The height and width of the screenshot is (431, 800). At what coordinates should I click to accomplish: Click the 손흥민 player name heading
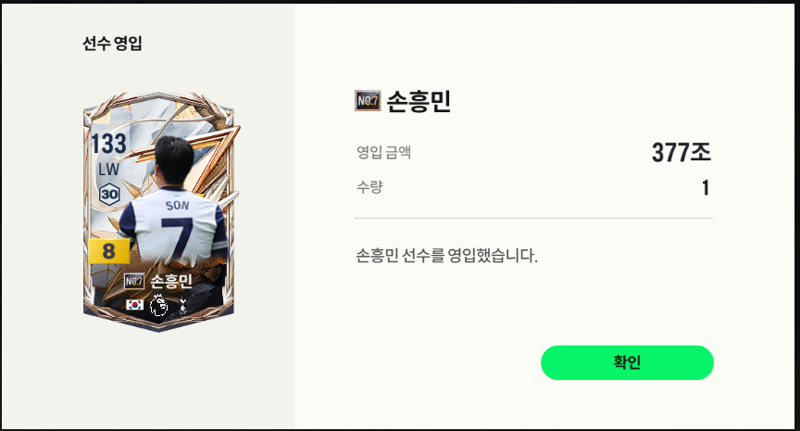[418, 101]
